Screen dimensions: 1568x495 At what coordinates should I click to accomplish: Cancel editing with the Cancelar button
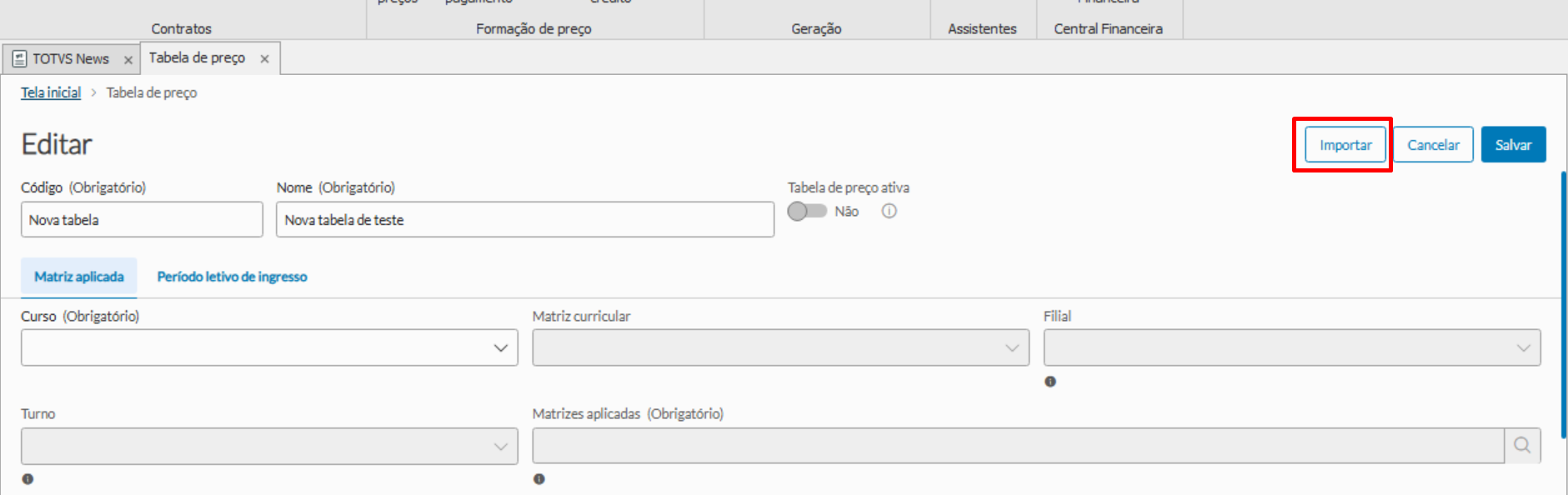(1433, 145)
